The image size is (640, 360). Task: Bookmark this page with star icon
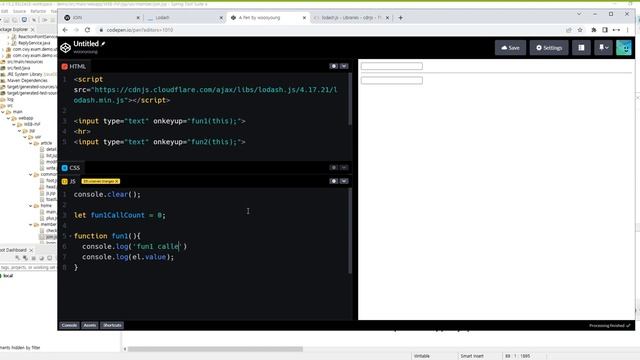tap(580, 30)
